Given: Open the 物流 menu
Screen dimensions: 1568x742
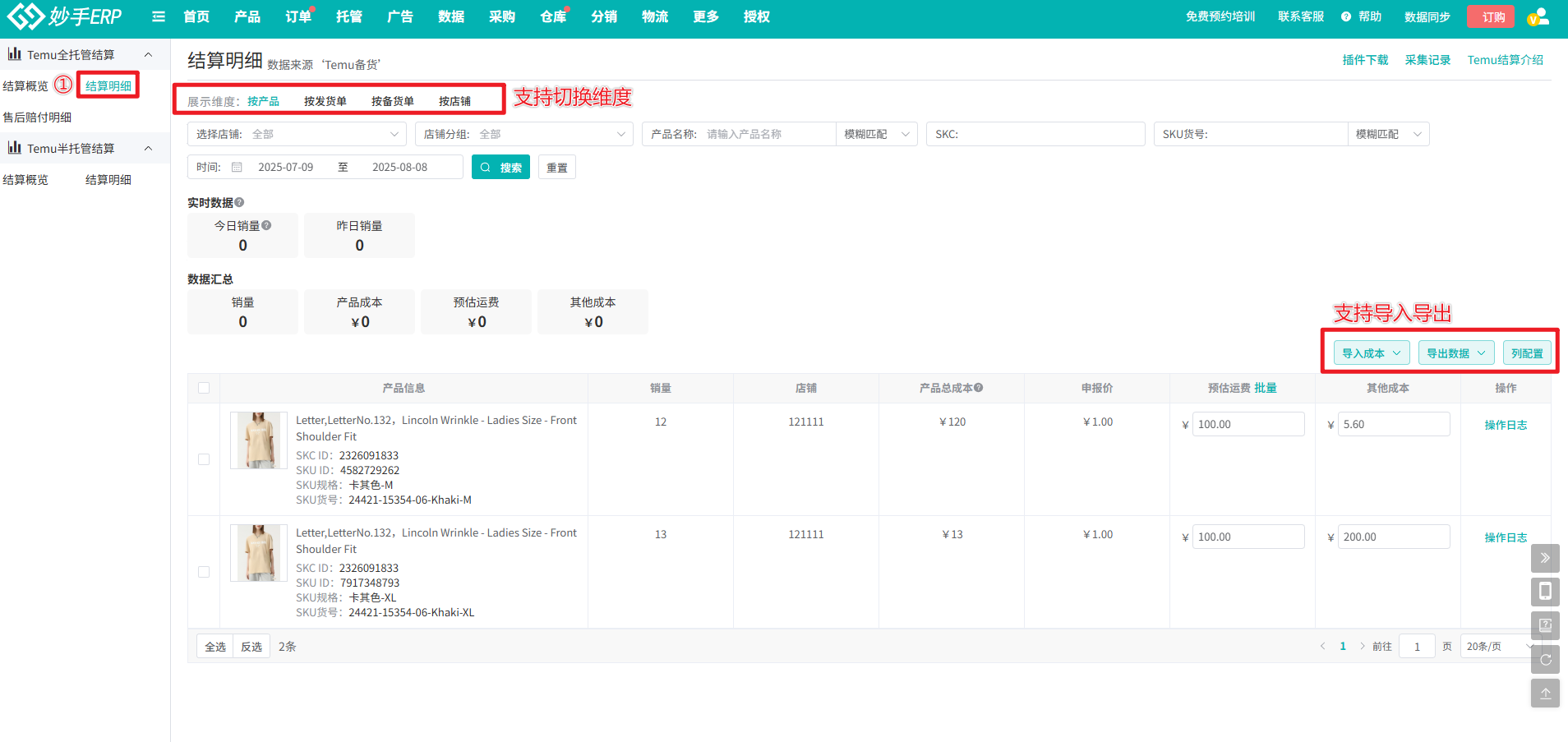Looking at the screenshot, I should [655, 16].
